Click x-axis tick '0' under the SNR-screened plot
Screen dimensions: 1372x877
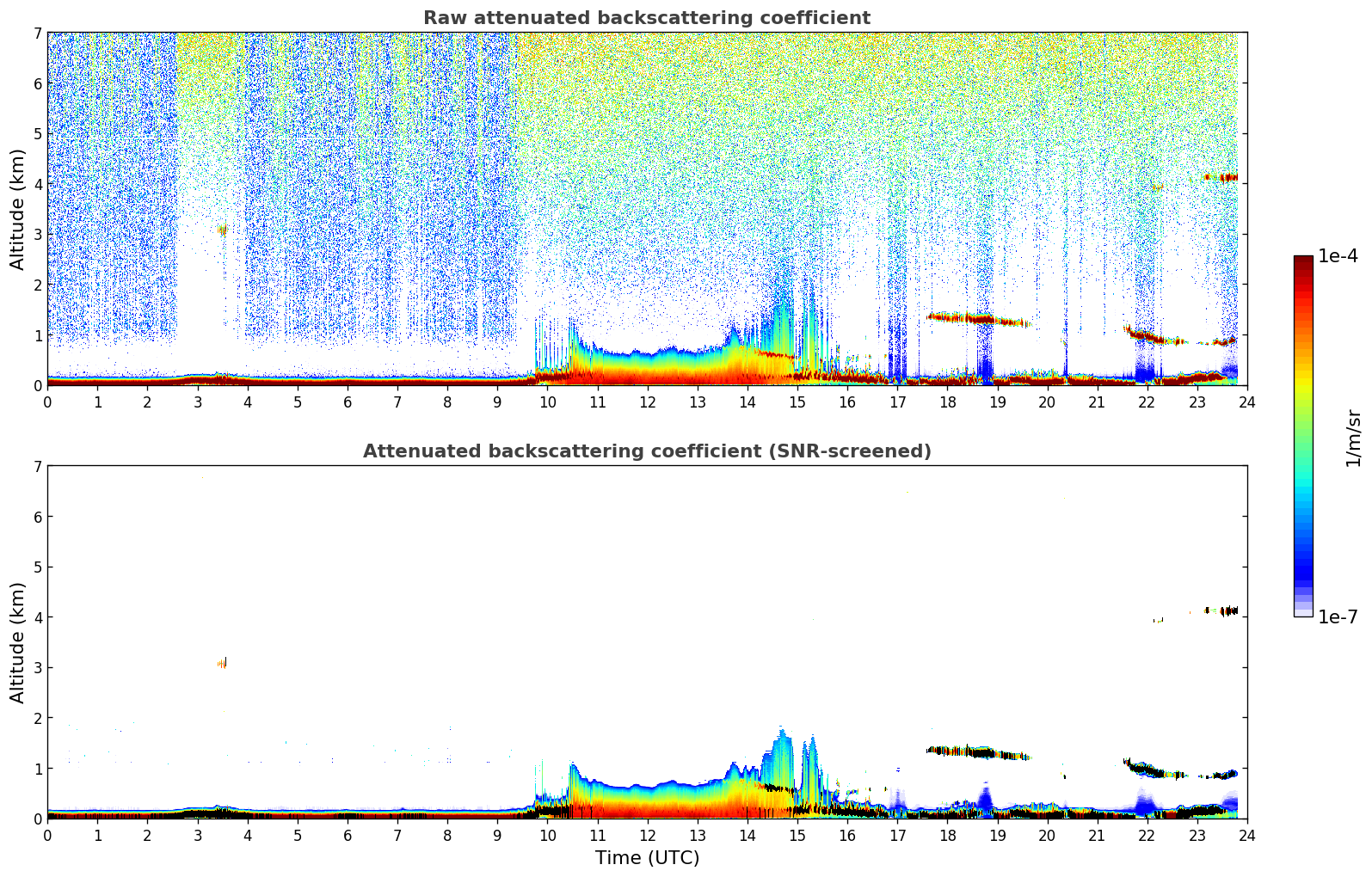tap(47, 835)
